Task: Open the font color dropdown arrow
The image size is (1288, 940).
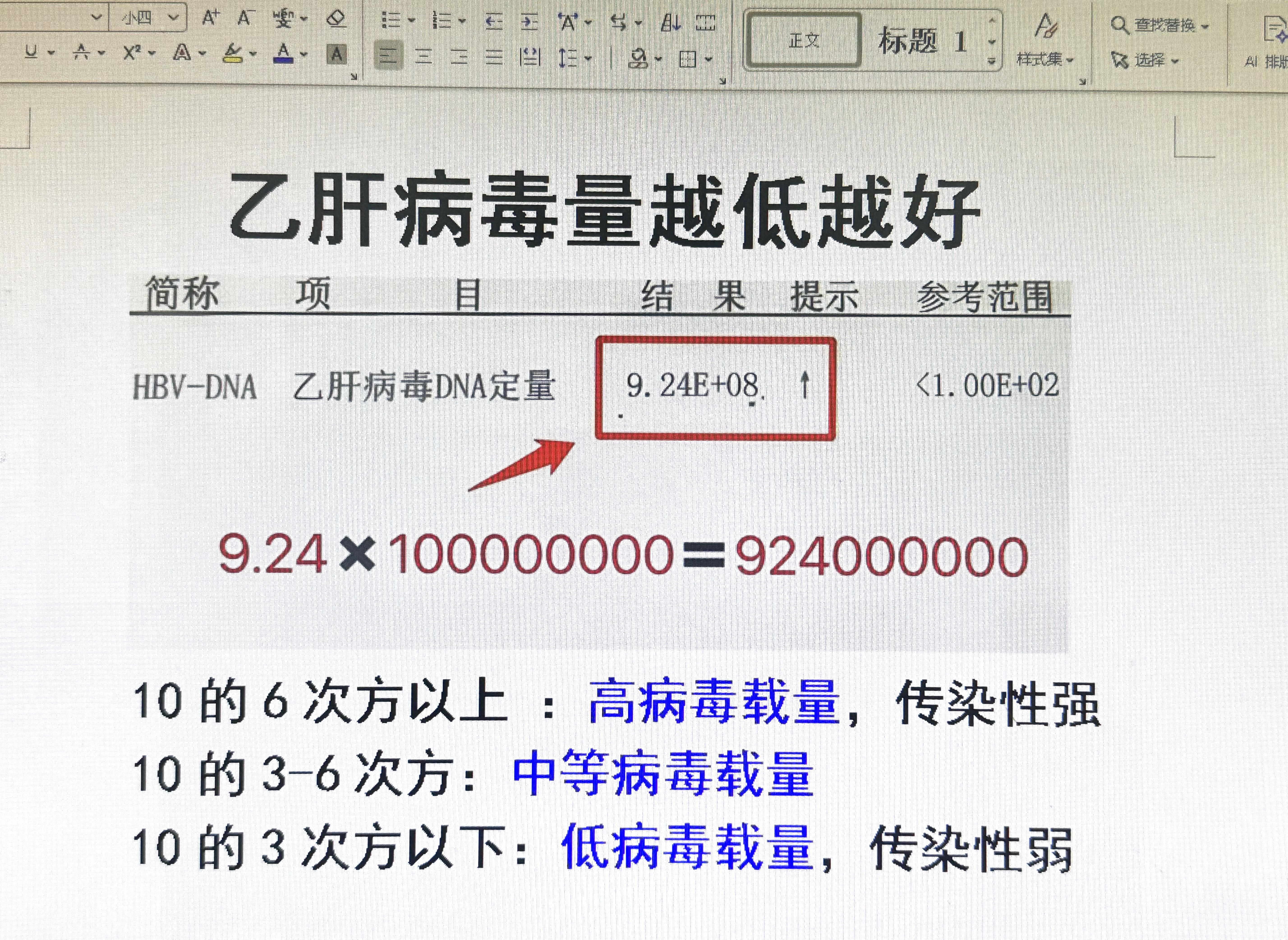Action: click(304, 55)
